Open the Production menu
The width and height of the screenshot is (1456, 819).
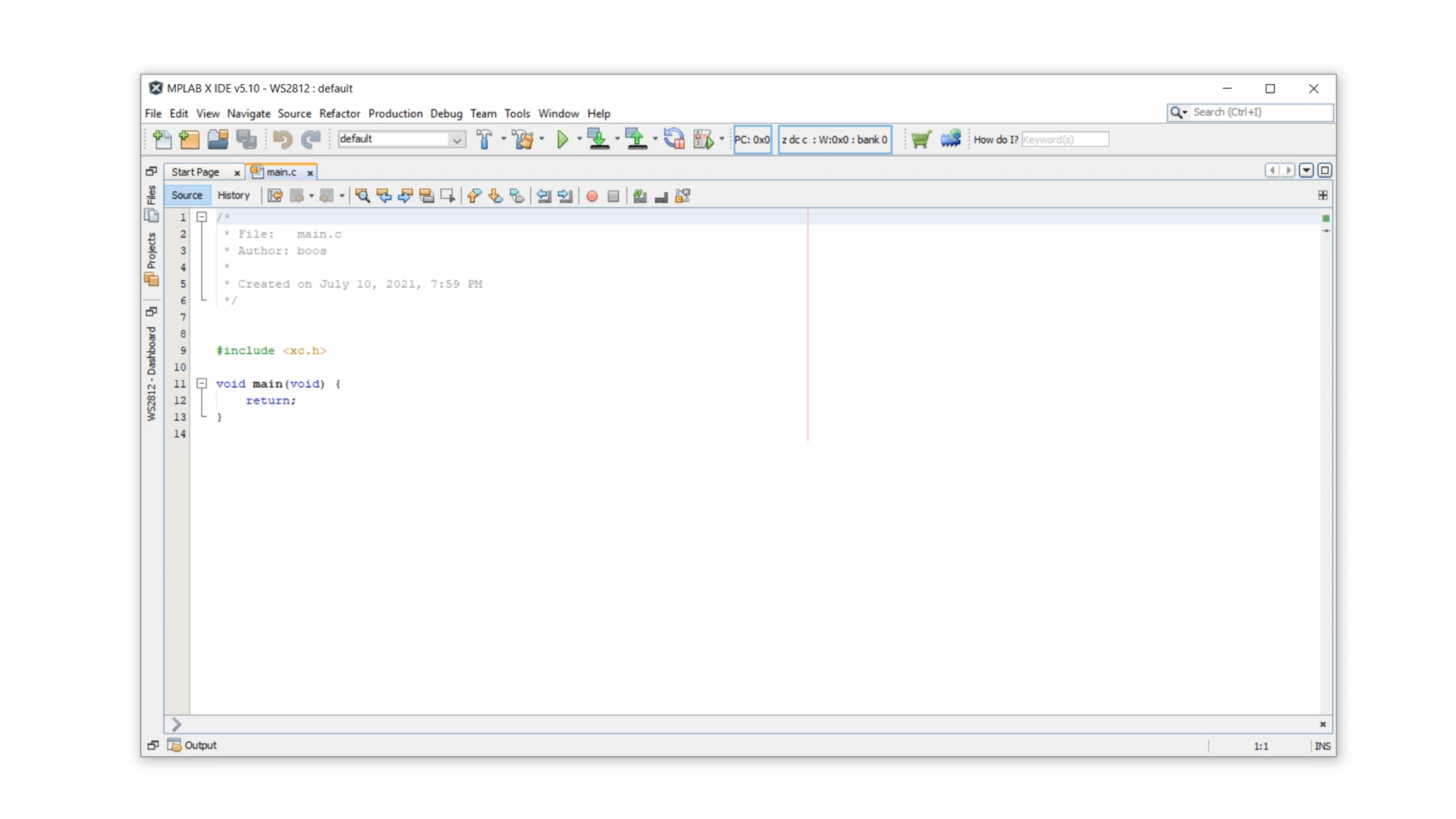(x=395, y=113)
